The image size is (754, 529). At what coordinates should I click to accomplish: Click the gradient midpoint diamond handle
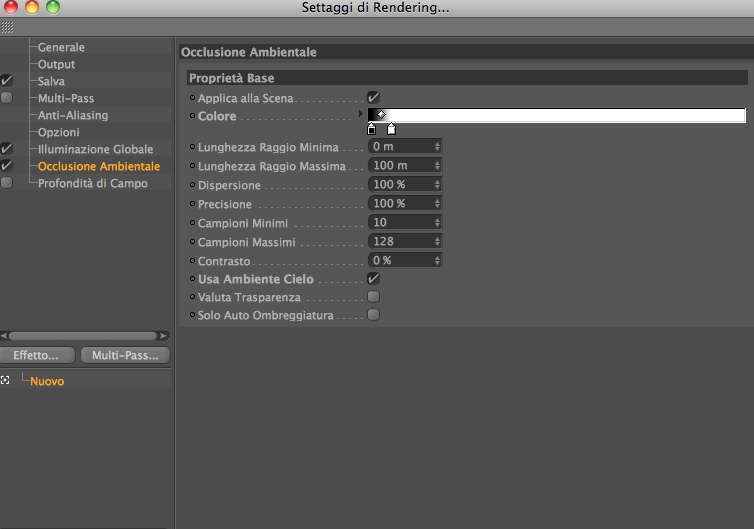pyautogui.click(x=381, y=114)
